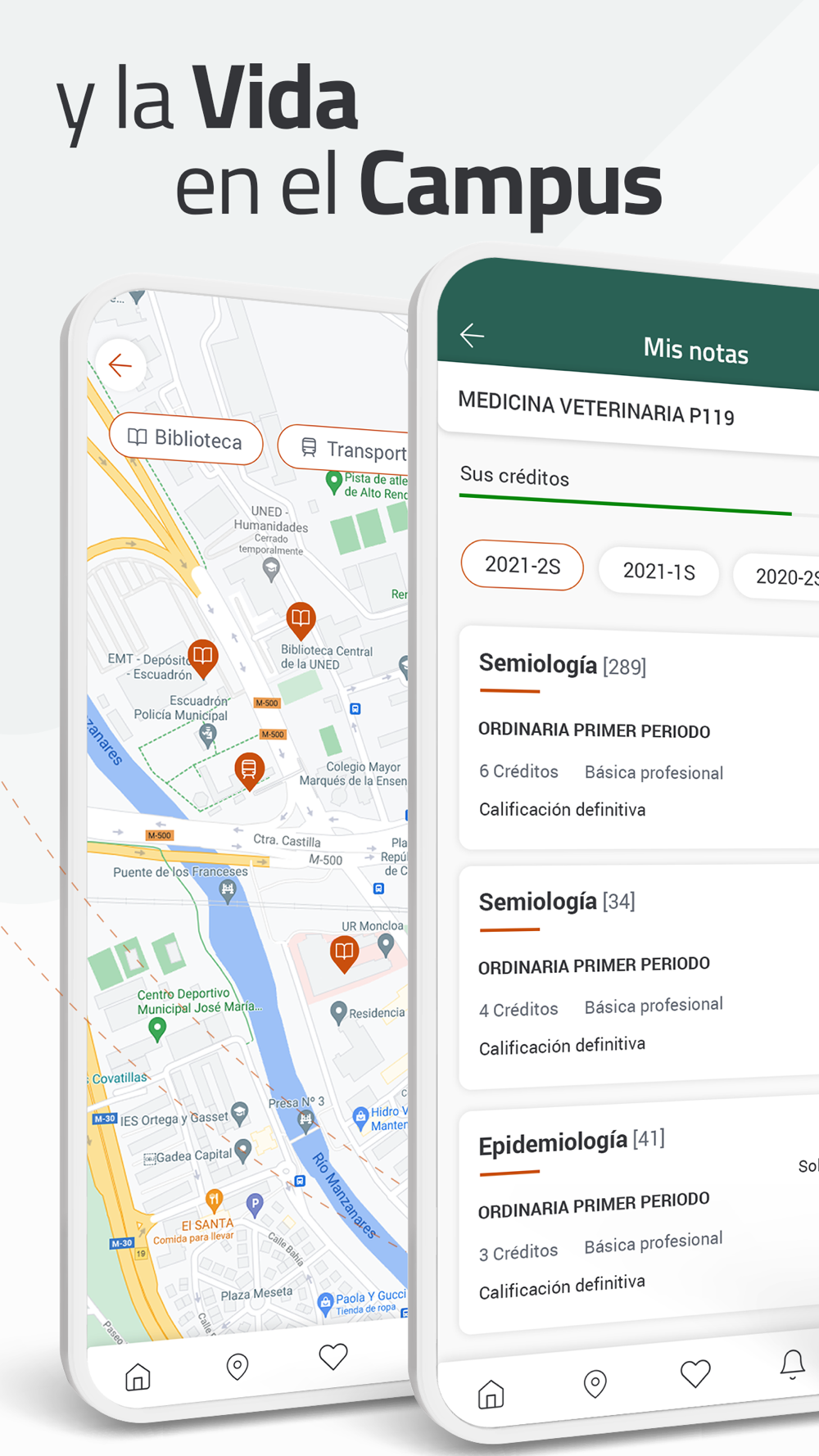This screenshot has height=1456, width=819.
Task: Tap library pin near EMT Depósito
Action: tap(202, 657)
